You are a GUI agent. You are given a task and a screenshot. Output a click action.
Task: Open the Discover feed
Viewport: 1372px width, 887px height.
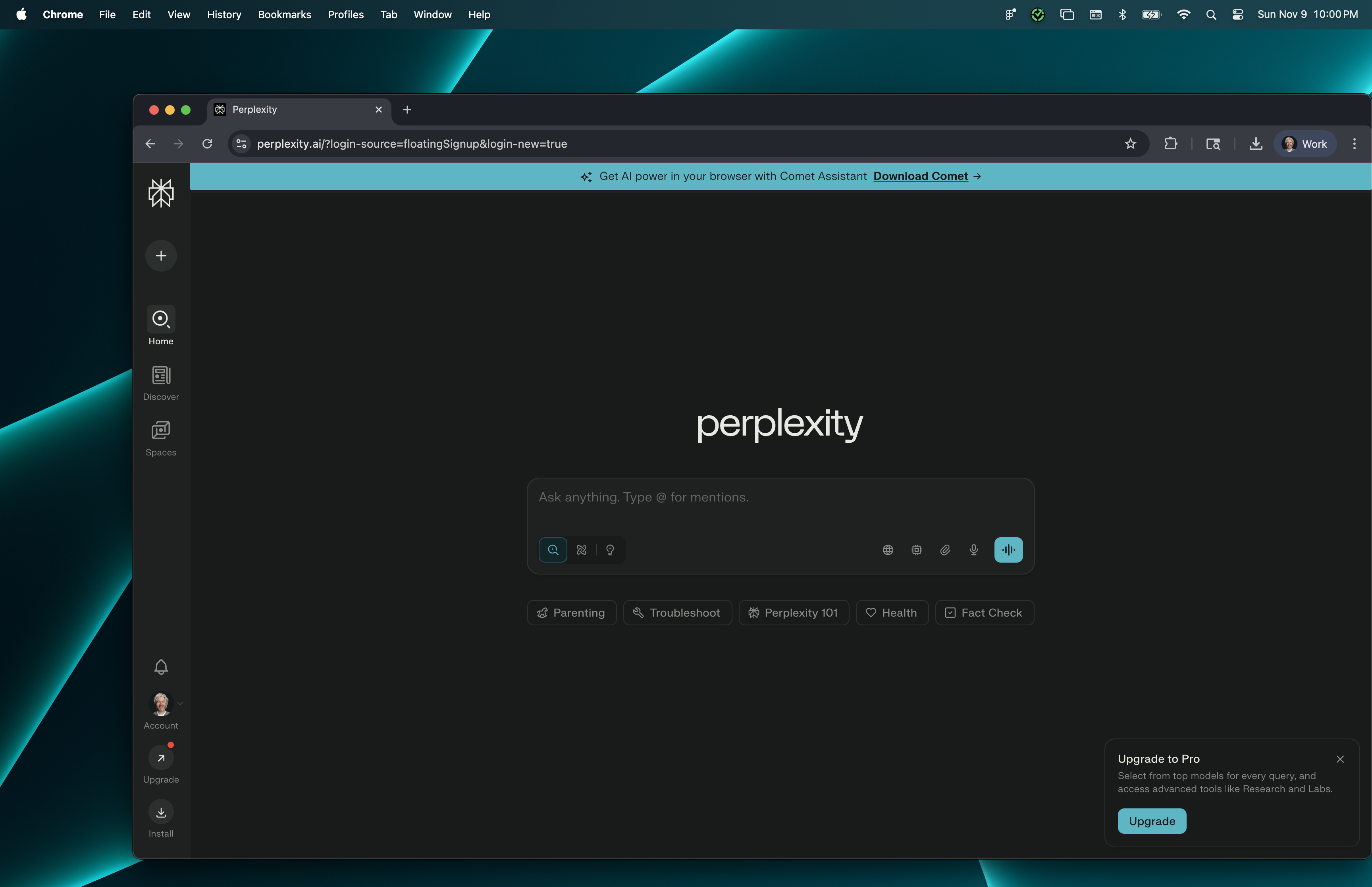pos(161,382)
